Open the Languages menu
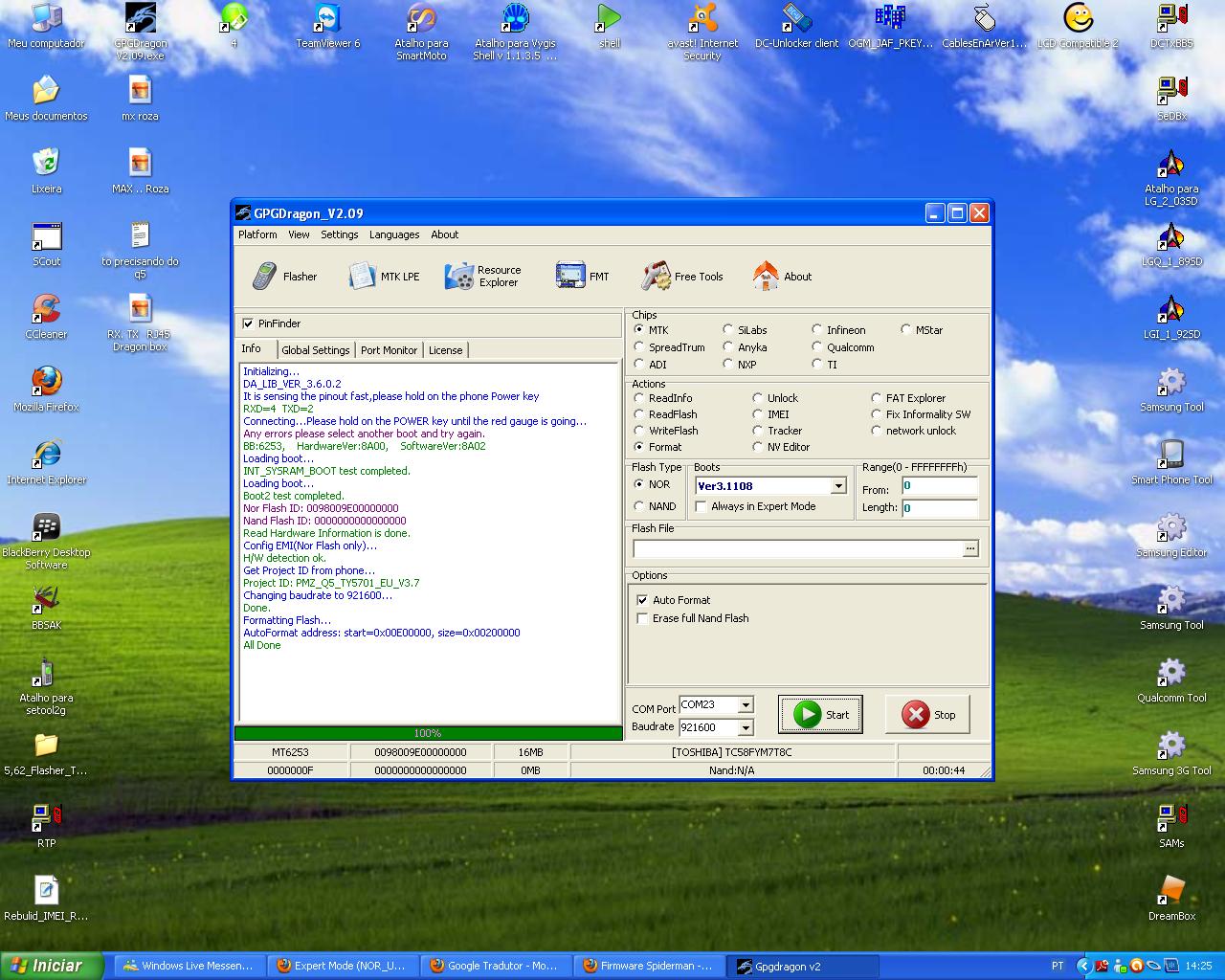Screen dimensions: 1225x980 click(394, 234)
